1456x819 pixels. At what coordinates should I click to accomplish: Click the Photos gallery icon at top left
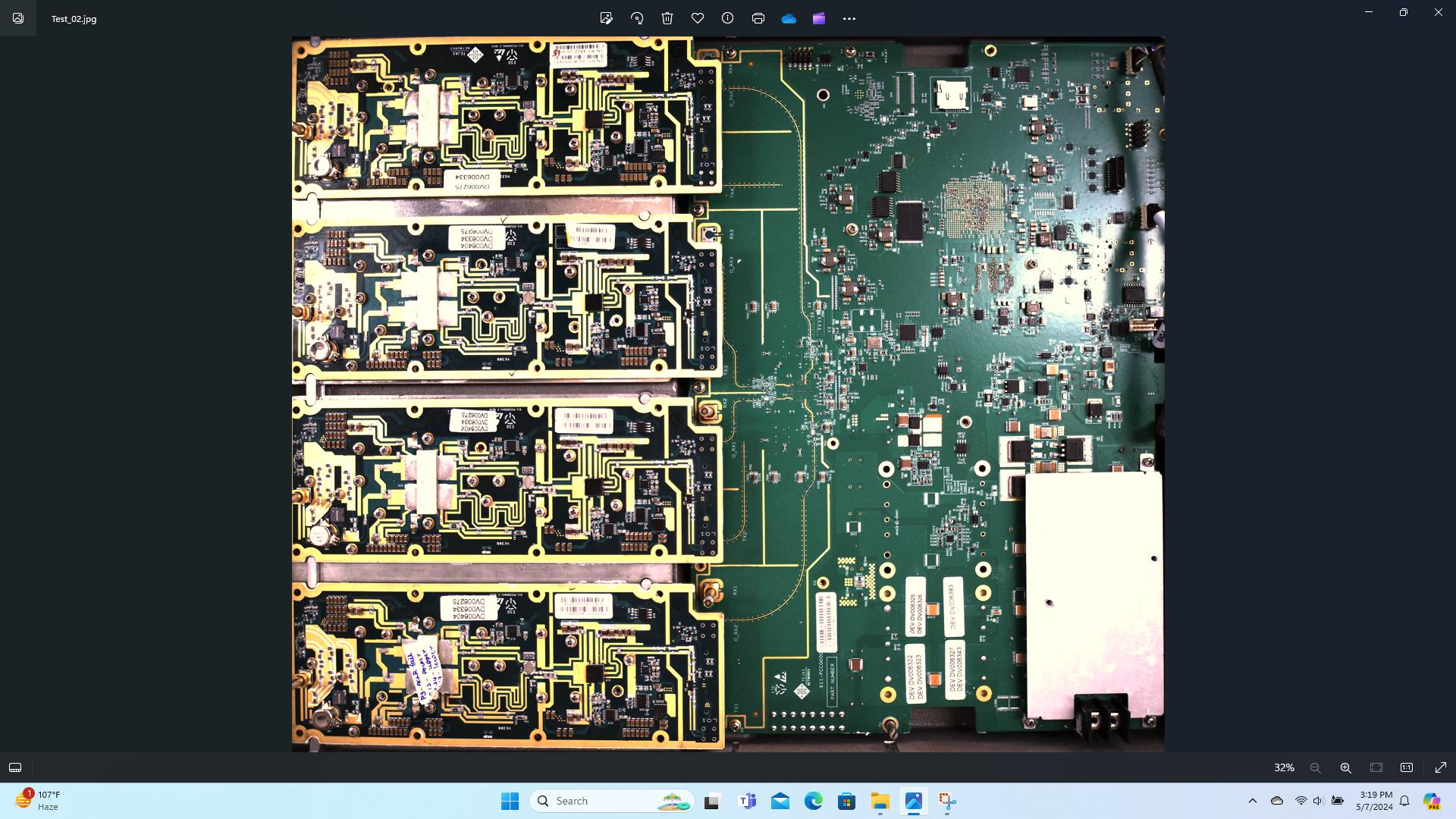(18, 18)
